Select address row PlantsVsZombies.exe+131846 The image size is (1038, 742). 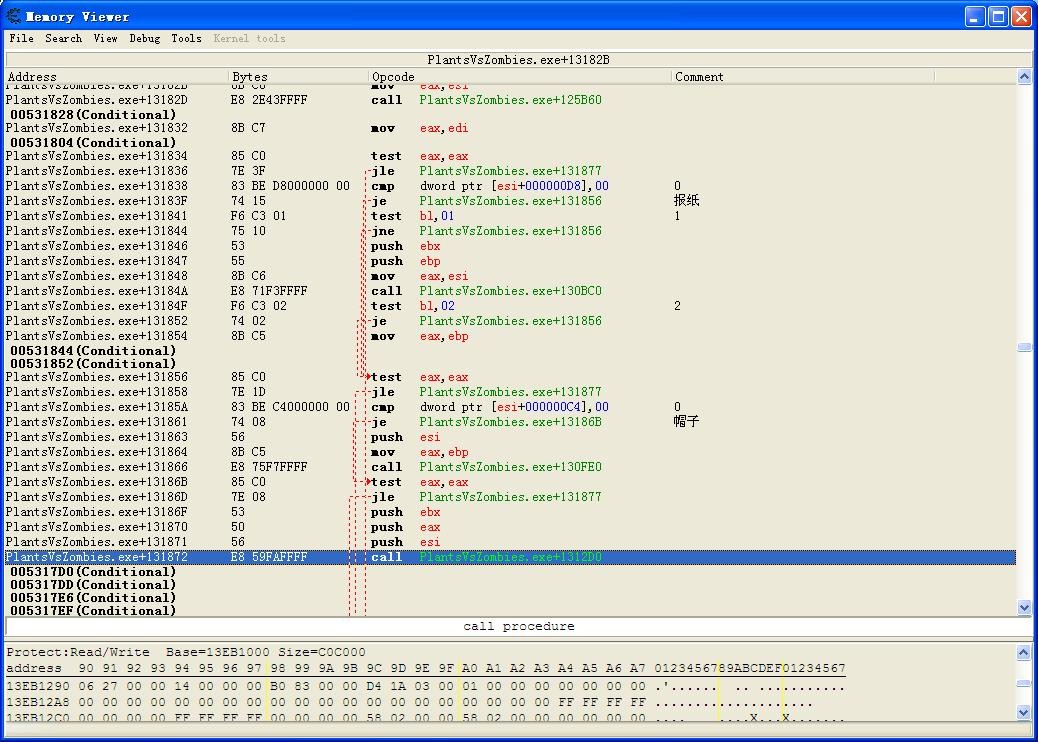point(510,246)
